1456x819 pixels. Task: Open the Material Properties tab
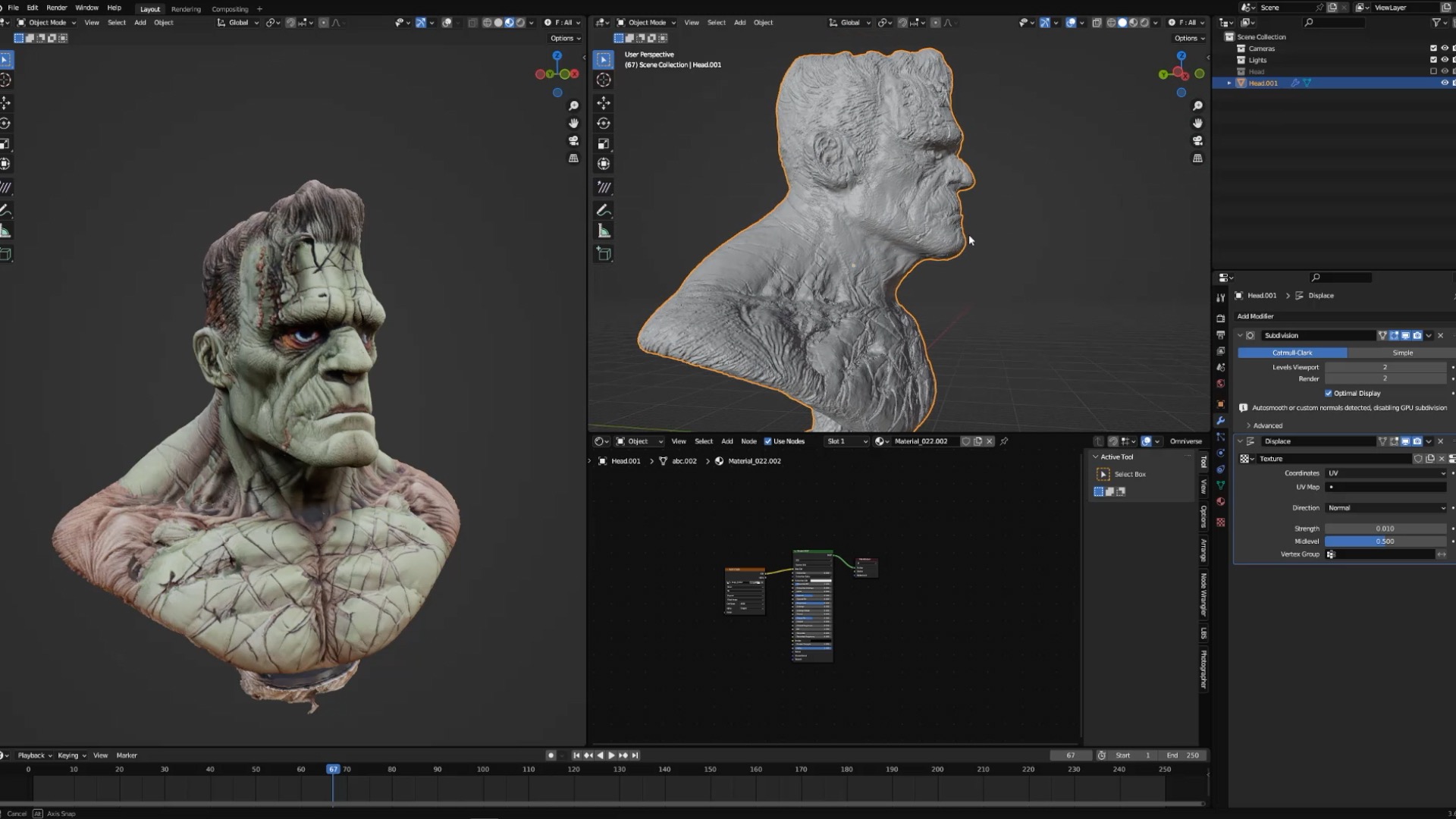pyautogui.click(x=1221, y=501)
